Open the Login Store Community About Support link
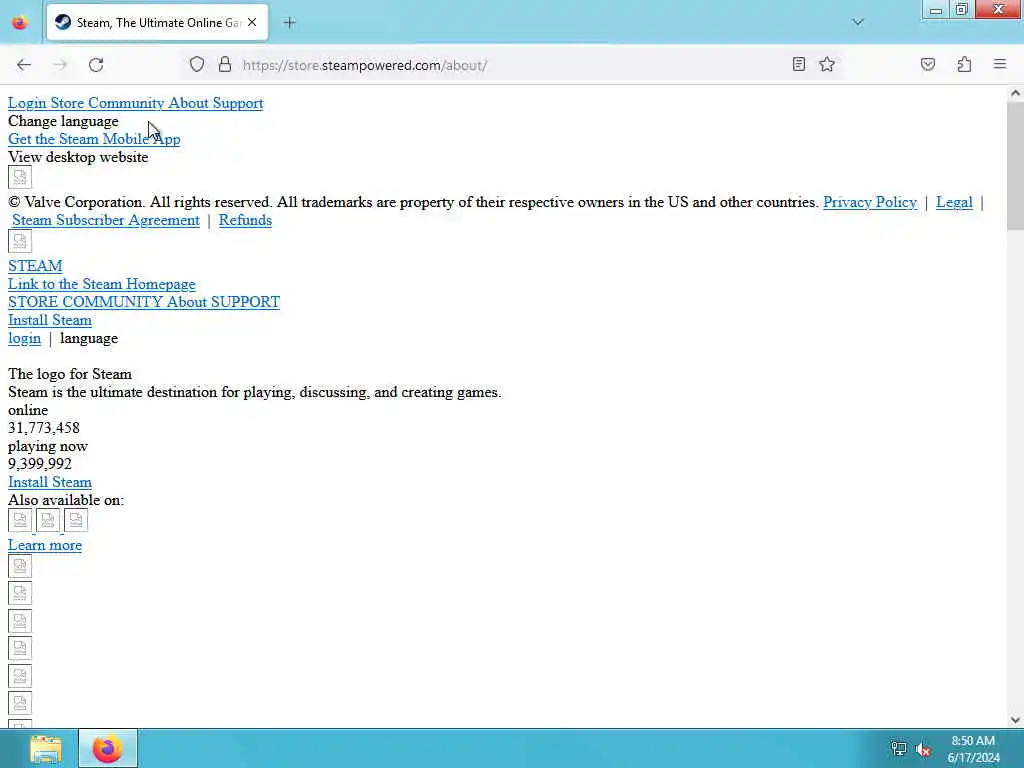 point(136,103)
